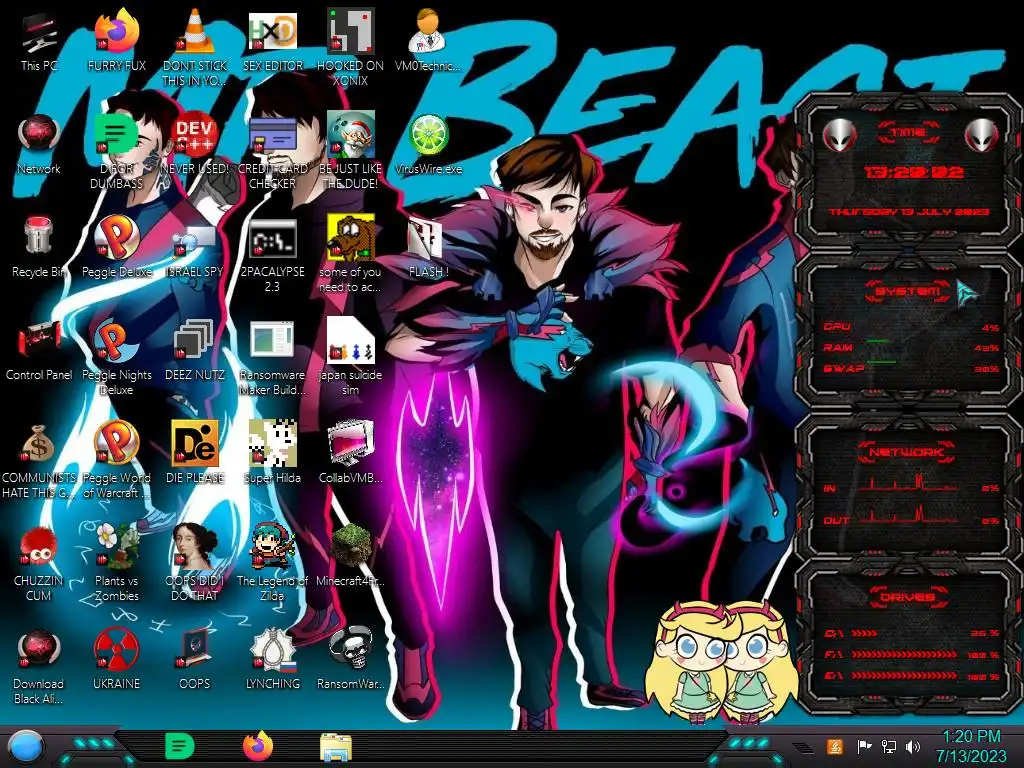This screenshot has width=1024, height=768.
Task: Select the VirusWire.exe lime icon
Action: tap(428, 145)
